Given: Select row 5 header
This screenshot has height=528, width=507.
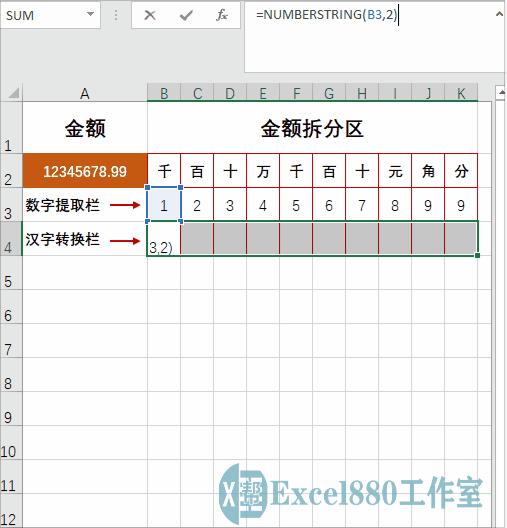Looking at the screenshot, I should [11, 273].
